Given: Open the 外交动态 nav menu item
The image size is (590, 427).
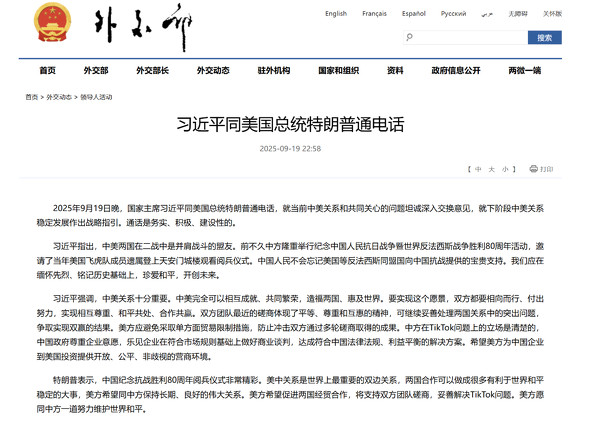Looking at the screenshot, I should (213, 70).
